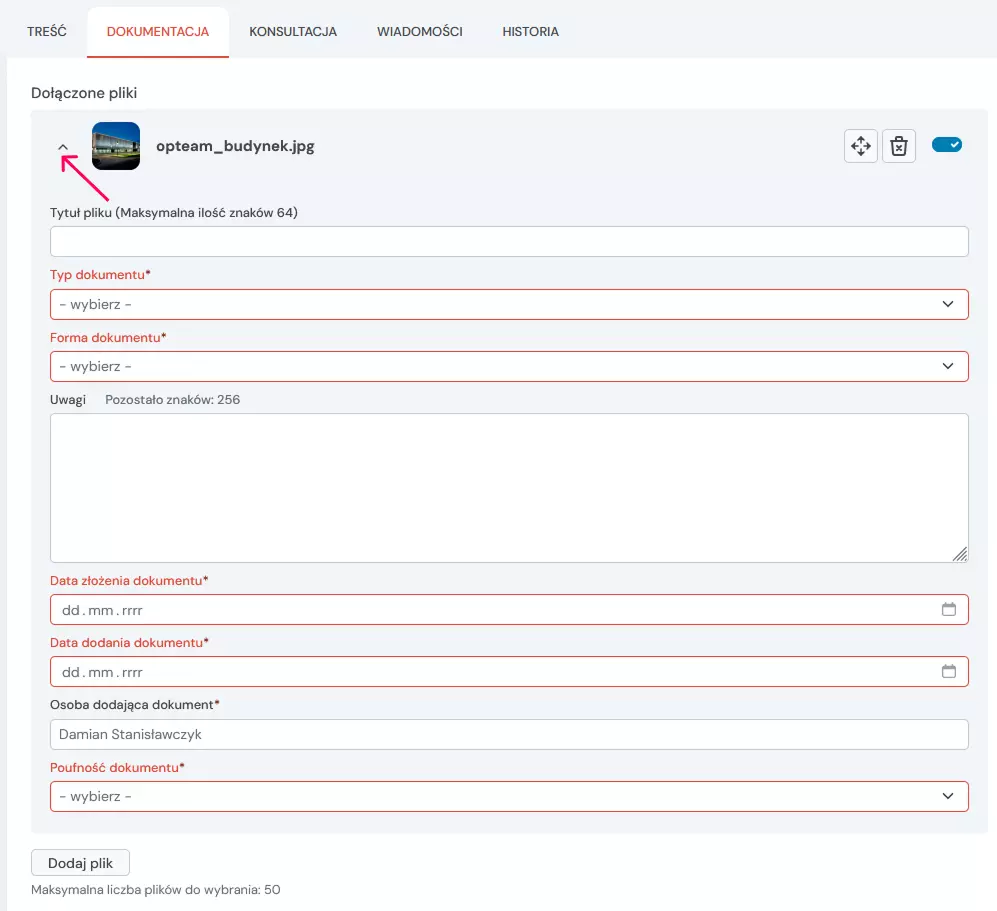Grab the Uwagi textarea resize handle

pyautogui.click(x=960, y=554)
